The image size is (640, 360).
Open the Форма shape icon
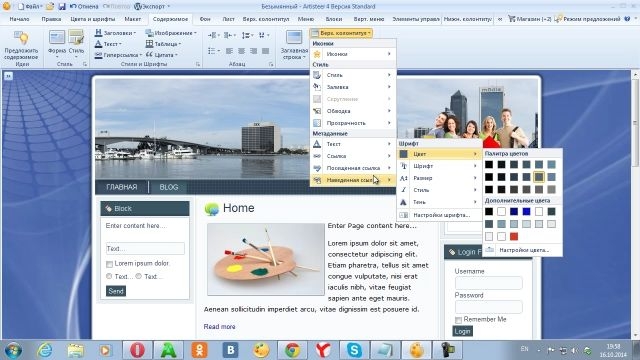(x=57, y=38)
